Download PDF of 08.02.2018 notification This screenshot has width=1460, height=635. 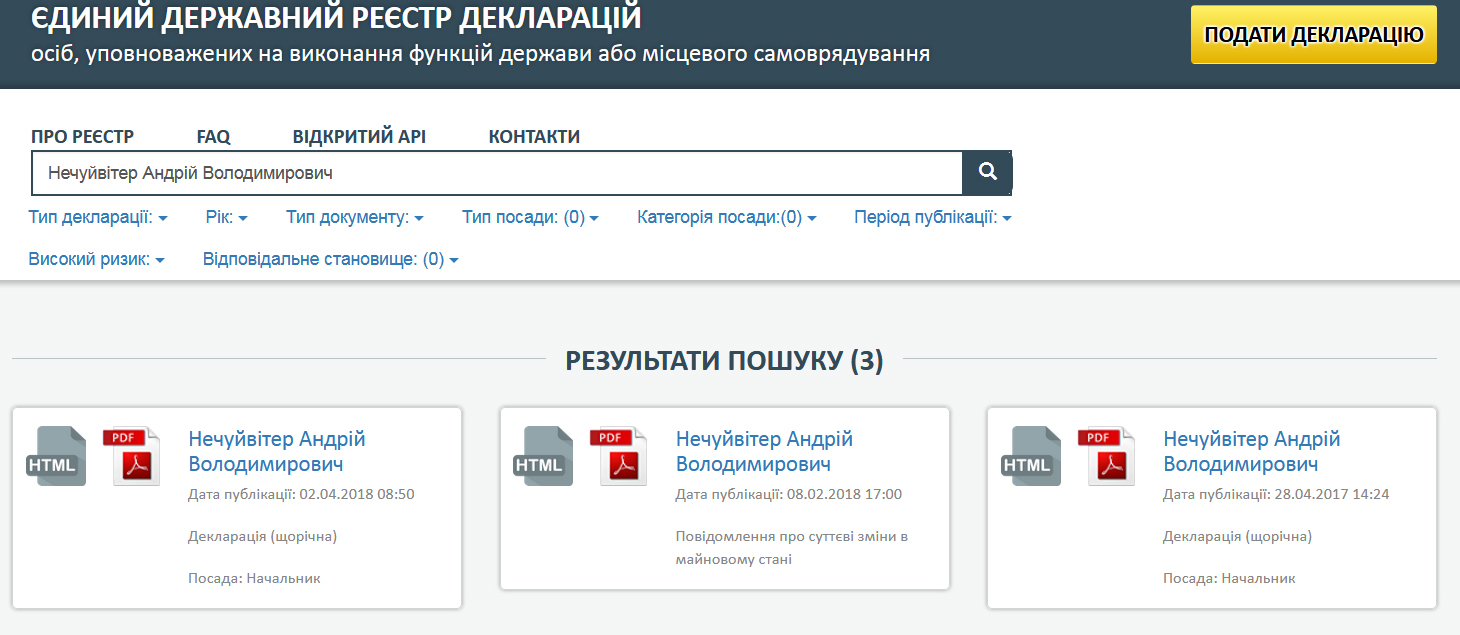(x=619, y=457)
